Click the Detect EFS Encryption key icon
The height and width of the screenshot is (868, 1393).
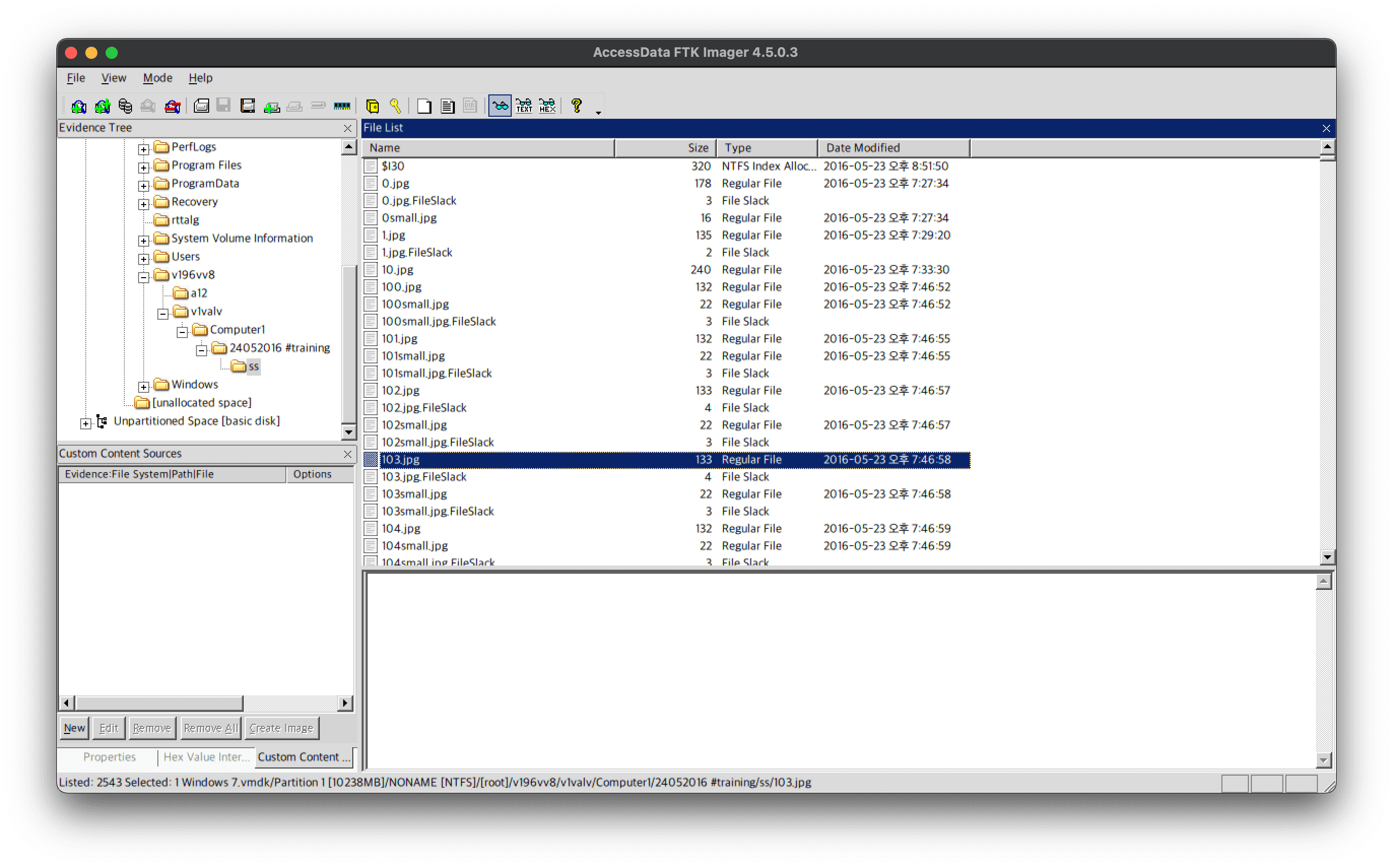click(x=395, y=106)
